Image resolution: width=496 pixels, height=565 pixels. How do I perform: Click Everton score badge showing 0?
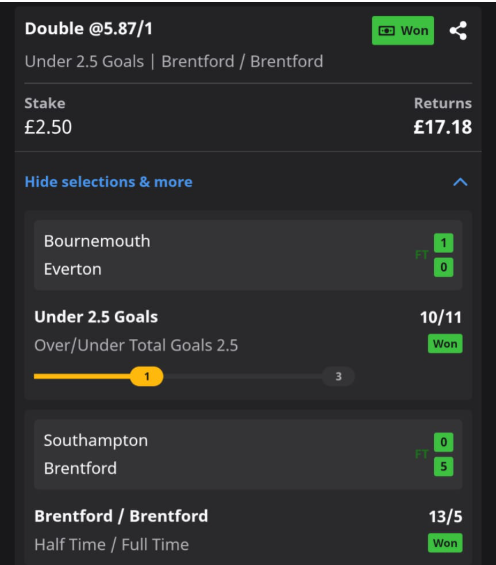(x=443, y=267)
